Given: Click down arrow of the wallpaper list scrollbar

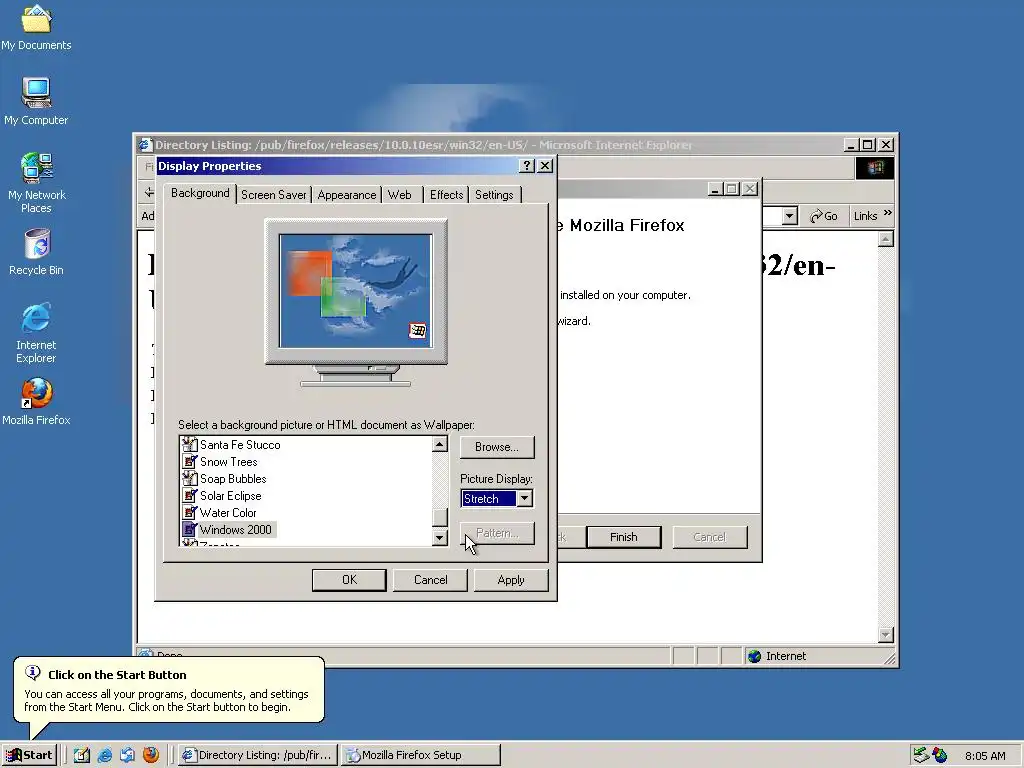Looking at the screenshot, I should tap(440, 537).
